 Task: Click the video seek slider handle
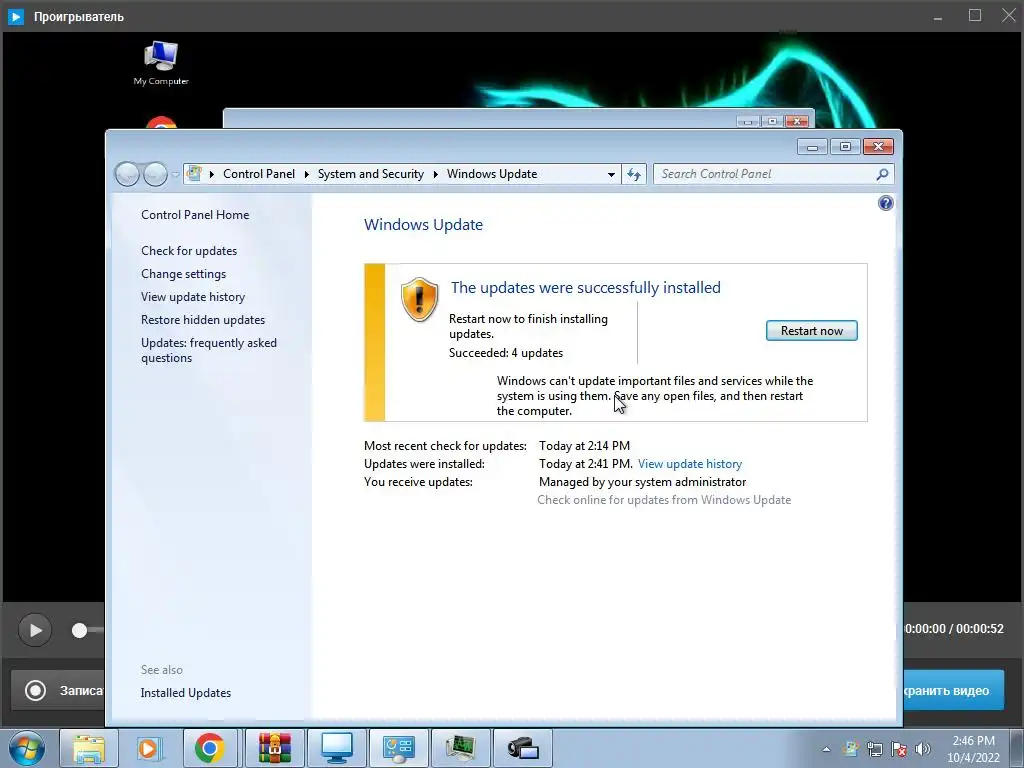tap(79, 630)
